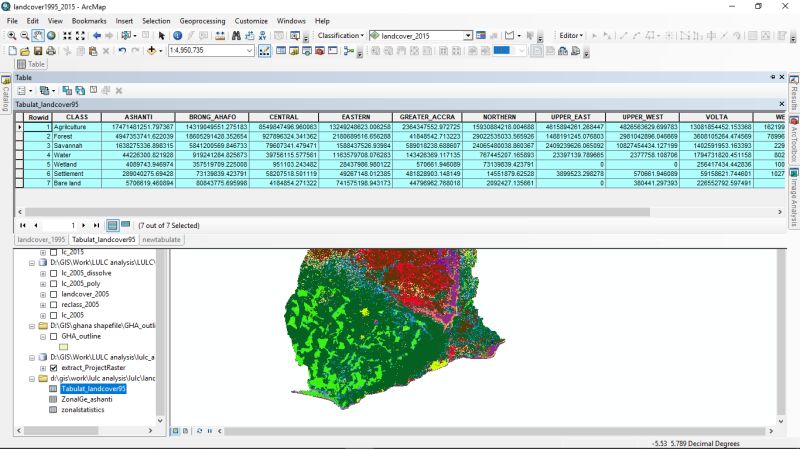Open the Table of Contents window icon

(281, 51)
